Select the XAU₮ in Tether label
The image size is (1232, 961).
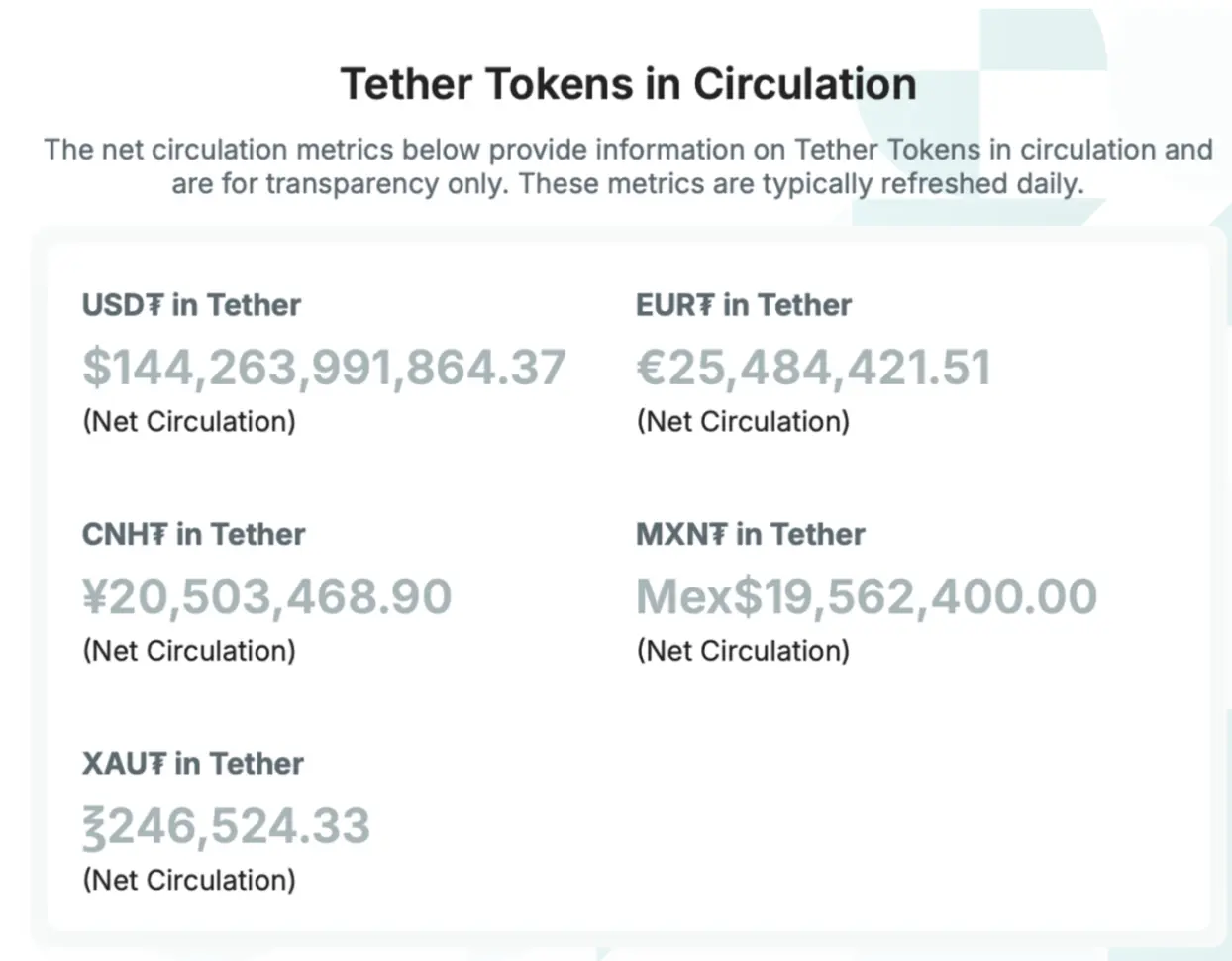pos(192,764)
